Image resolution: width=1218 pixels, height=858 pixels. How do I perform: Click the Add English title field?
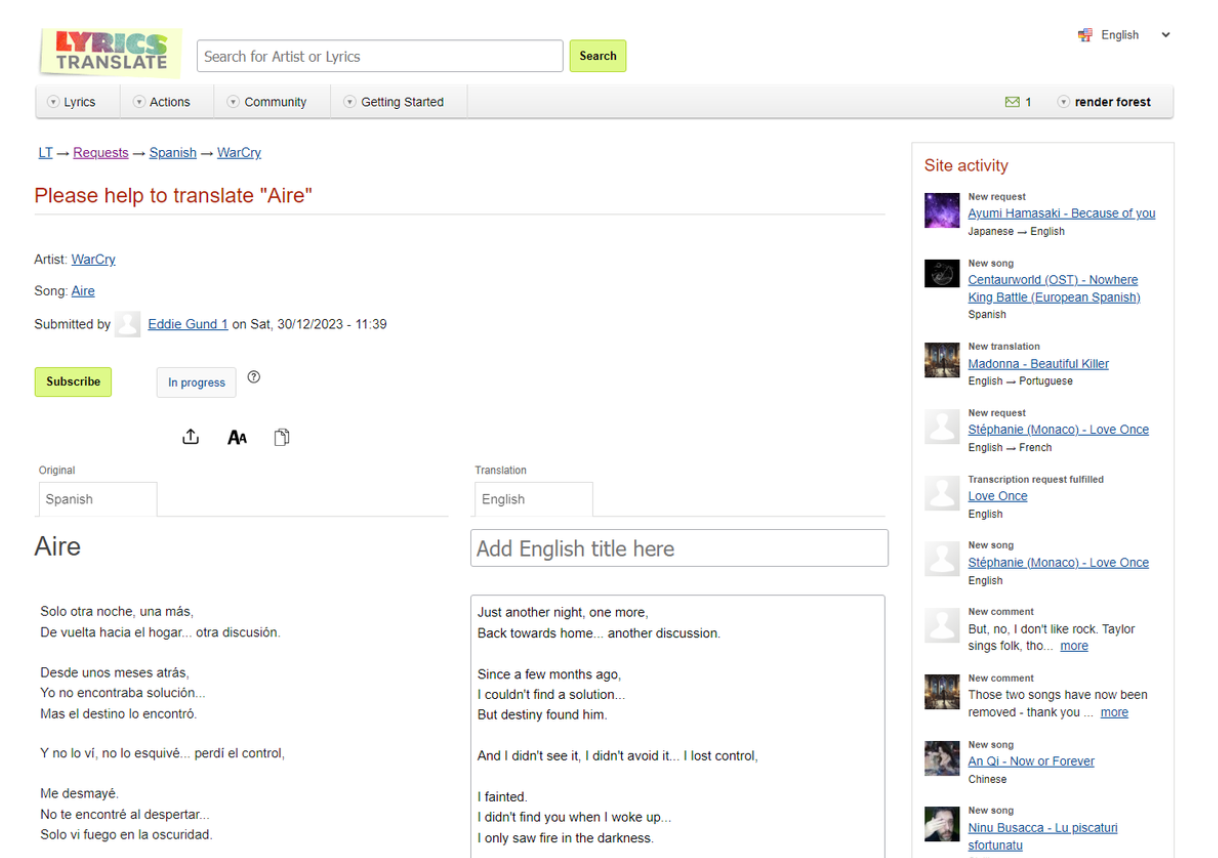pyautogui.click(x=679, y=548)
